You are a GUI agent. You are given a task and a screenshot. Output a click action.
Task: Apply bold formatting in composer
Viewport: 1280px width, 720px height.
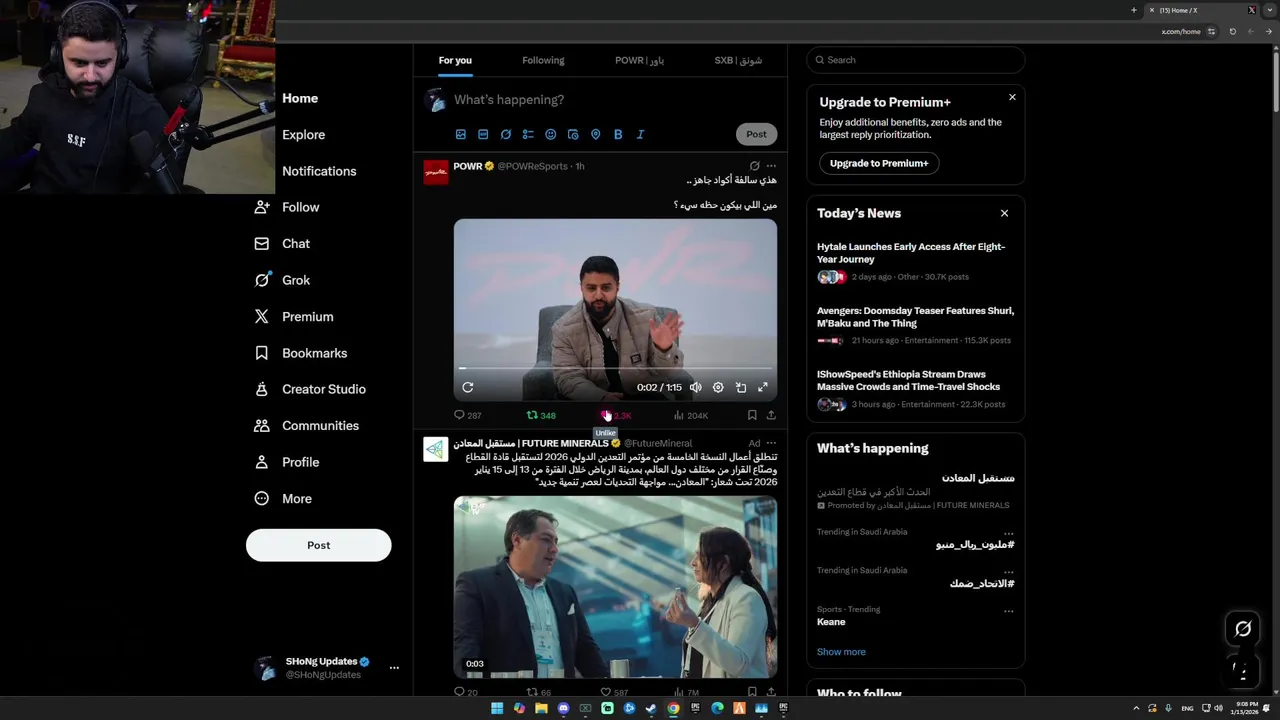point(618,134)
